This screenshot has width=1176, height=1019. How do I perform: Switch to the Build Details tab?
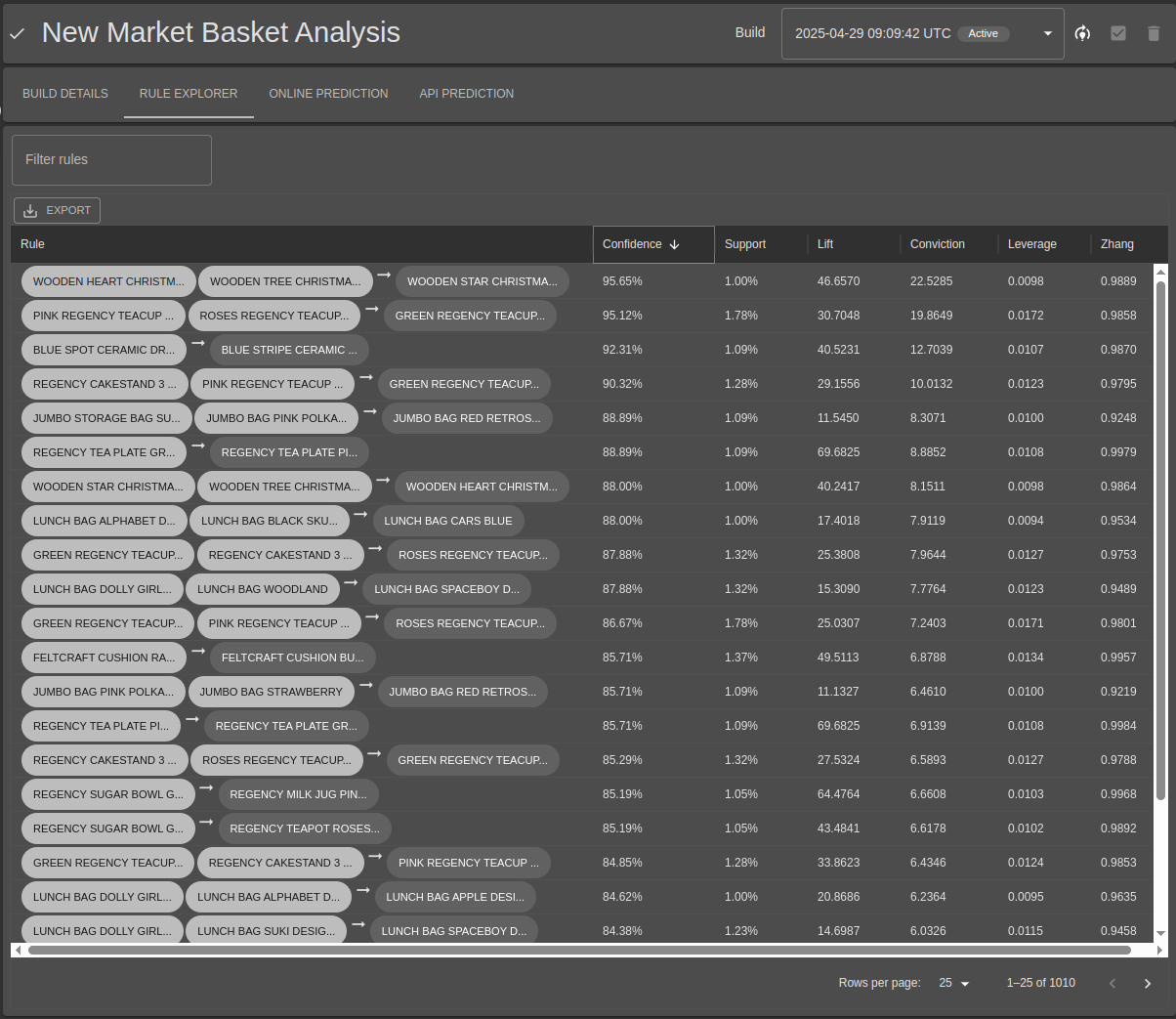coord(65,94)
